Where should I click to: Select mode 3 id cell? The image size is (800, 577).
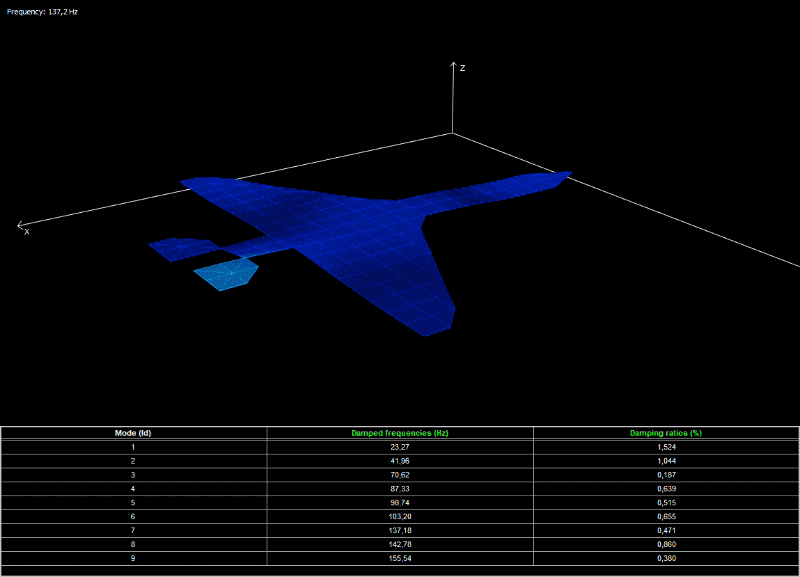[x=133, y=475]
